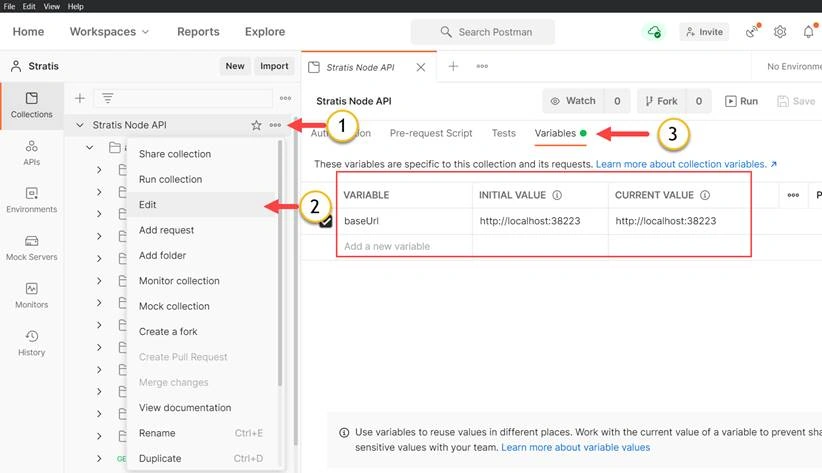Click the Watch button

(x=574, y=101)
